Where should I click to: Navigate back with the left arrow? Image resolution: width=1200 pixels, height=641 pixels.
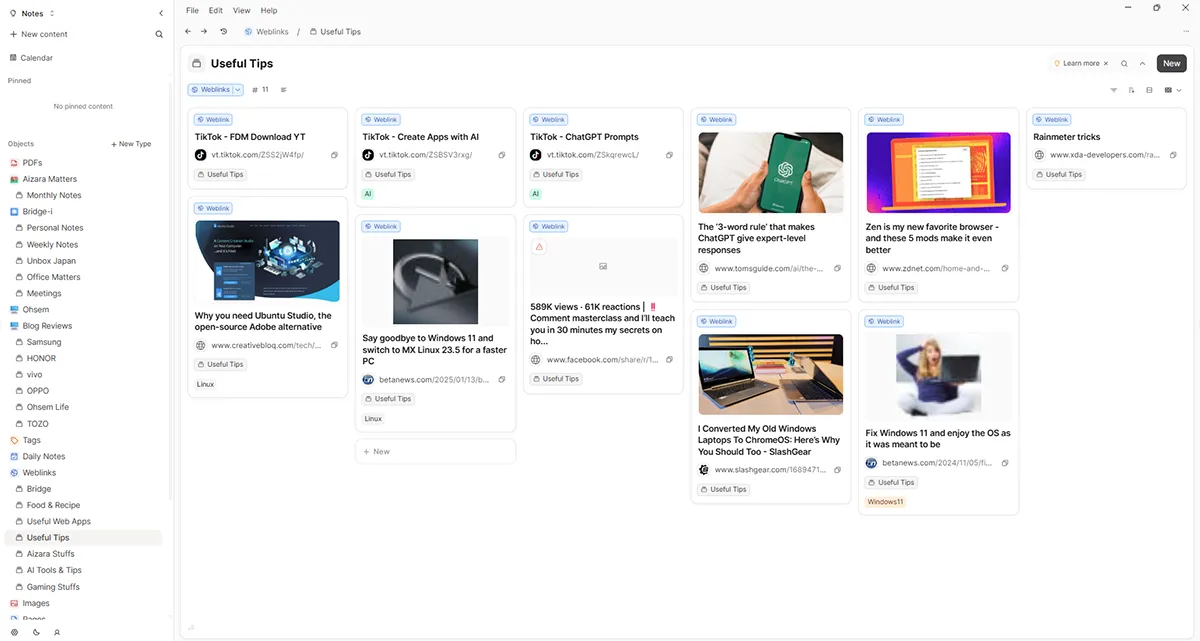click(188, 32)
